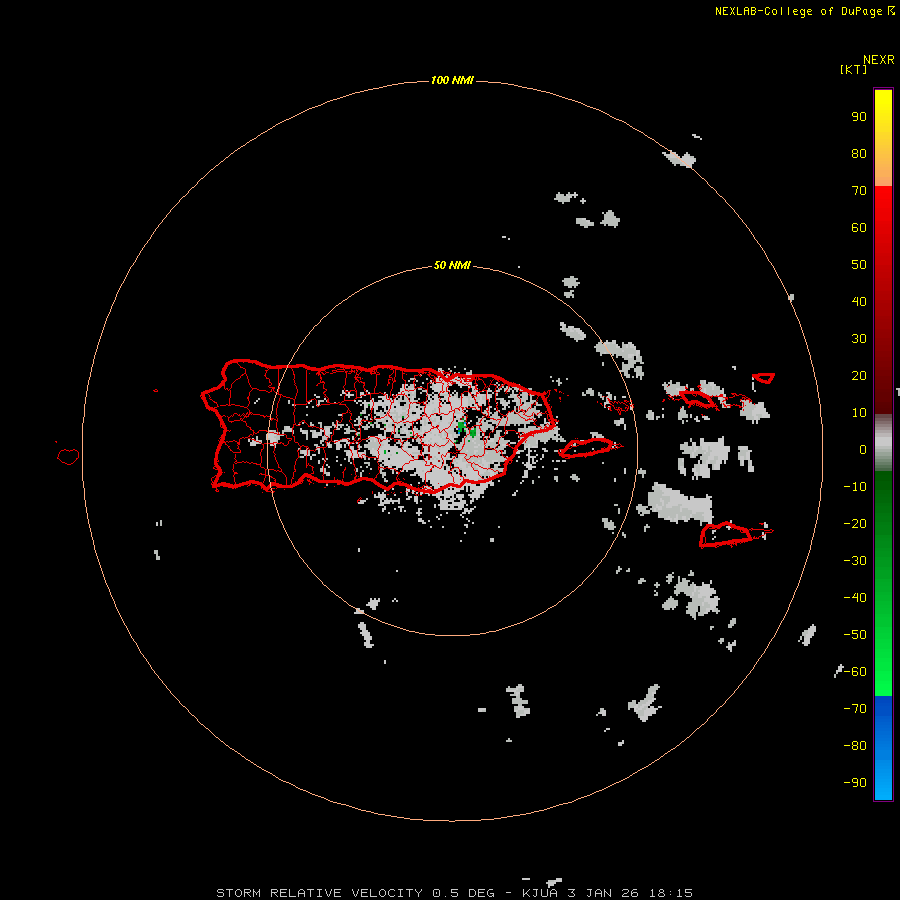Click the [KT] units label
900x900 pixels.
click(853, 69)
